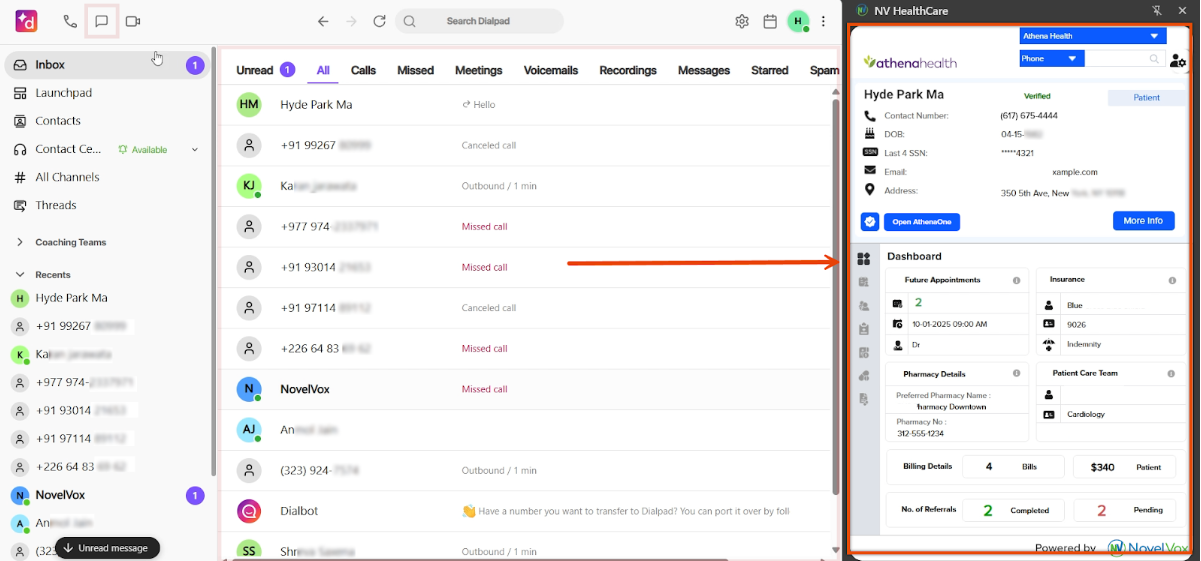Open the three-dot more options menu
This screenshot has height=561, width=1201.
pos(823,21)
